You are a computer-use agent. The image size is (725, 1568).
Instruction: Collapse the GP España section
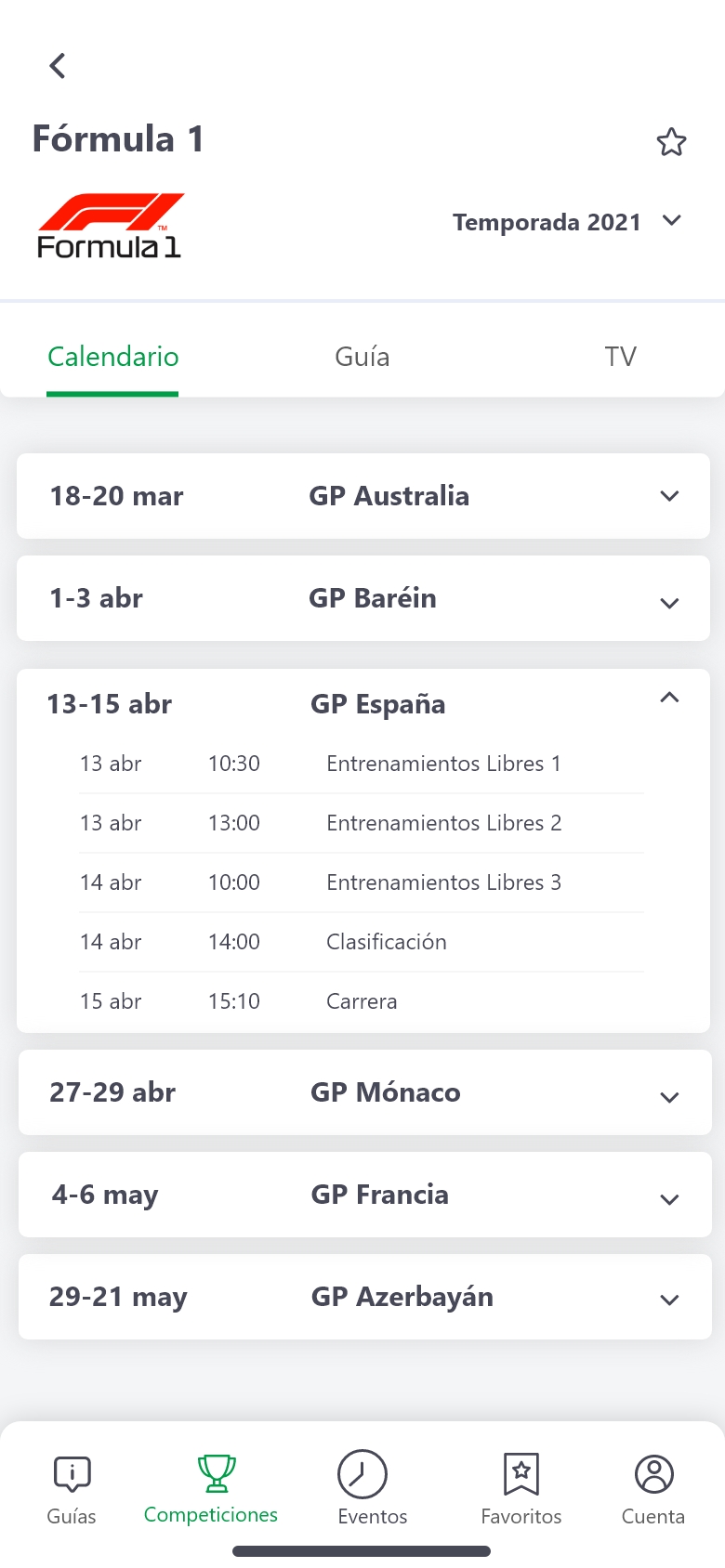[669, 699]
